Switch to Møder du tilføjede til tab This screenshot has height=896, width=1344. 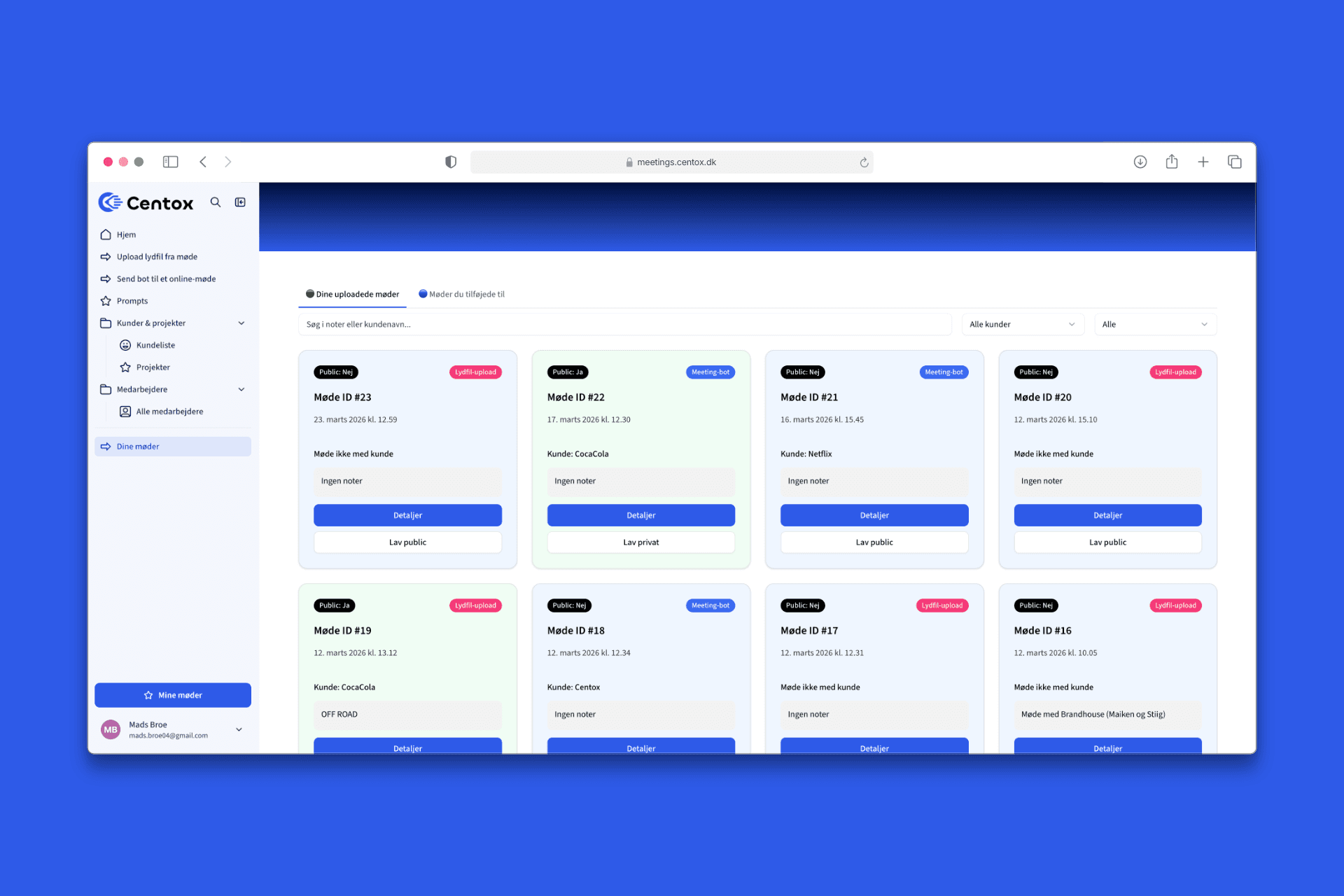pyautogui.click(x=462, y=294)
